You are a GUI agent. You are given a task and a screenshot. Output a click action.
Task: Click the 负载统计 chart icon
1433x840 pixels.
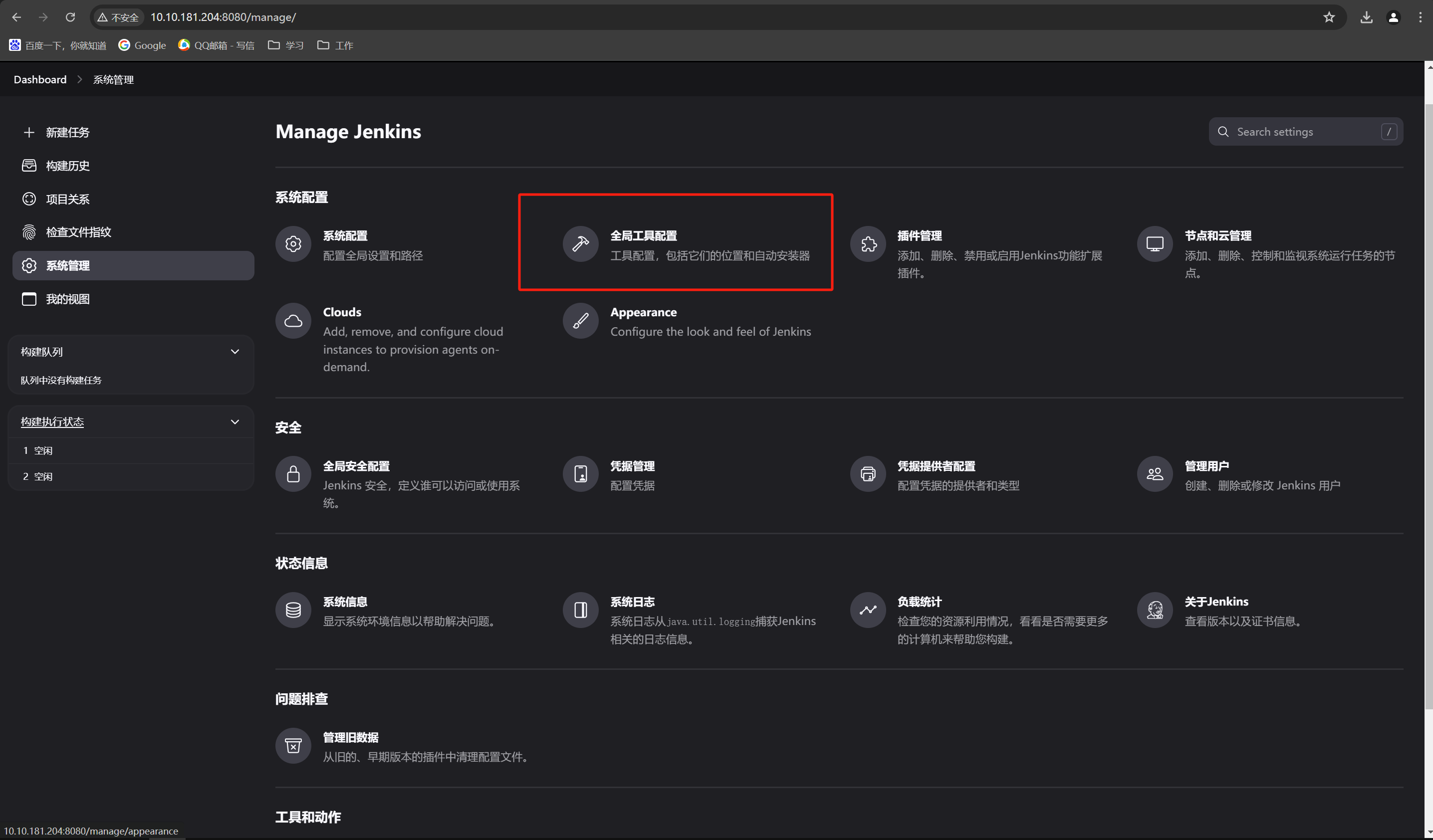click(x=868, y=610)
